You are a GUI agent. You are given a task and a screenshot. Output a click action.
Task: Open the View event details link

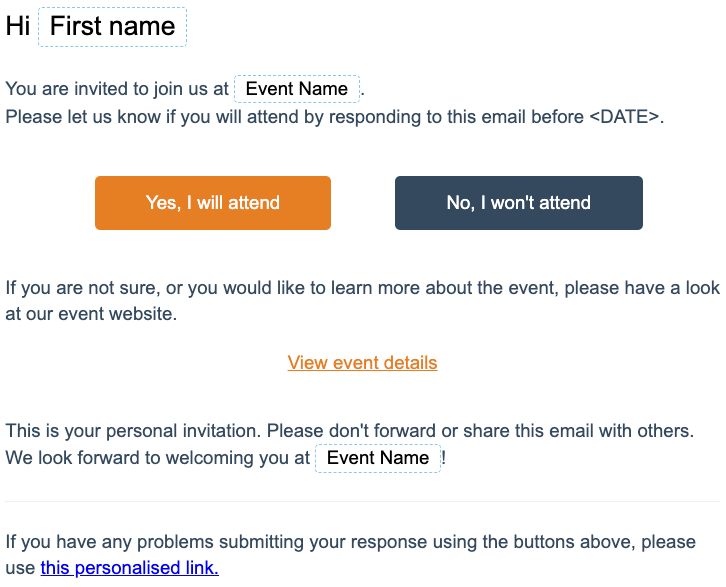tap(362, 362)
